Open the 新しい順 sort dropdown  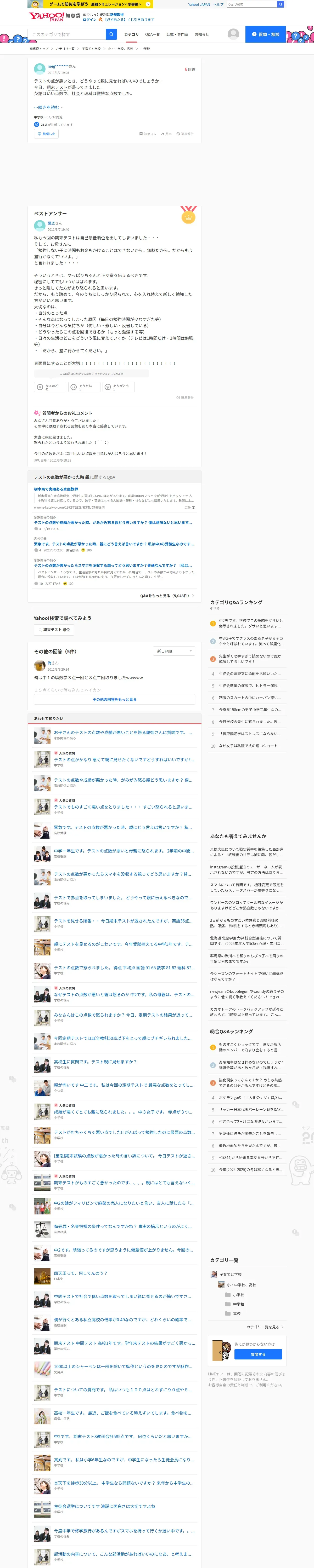[174, 651]
